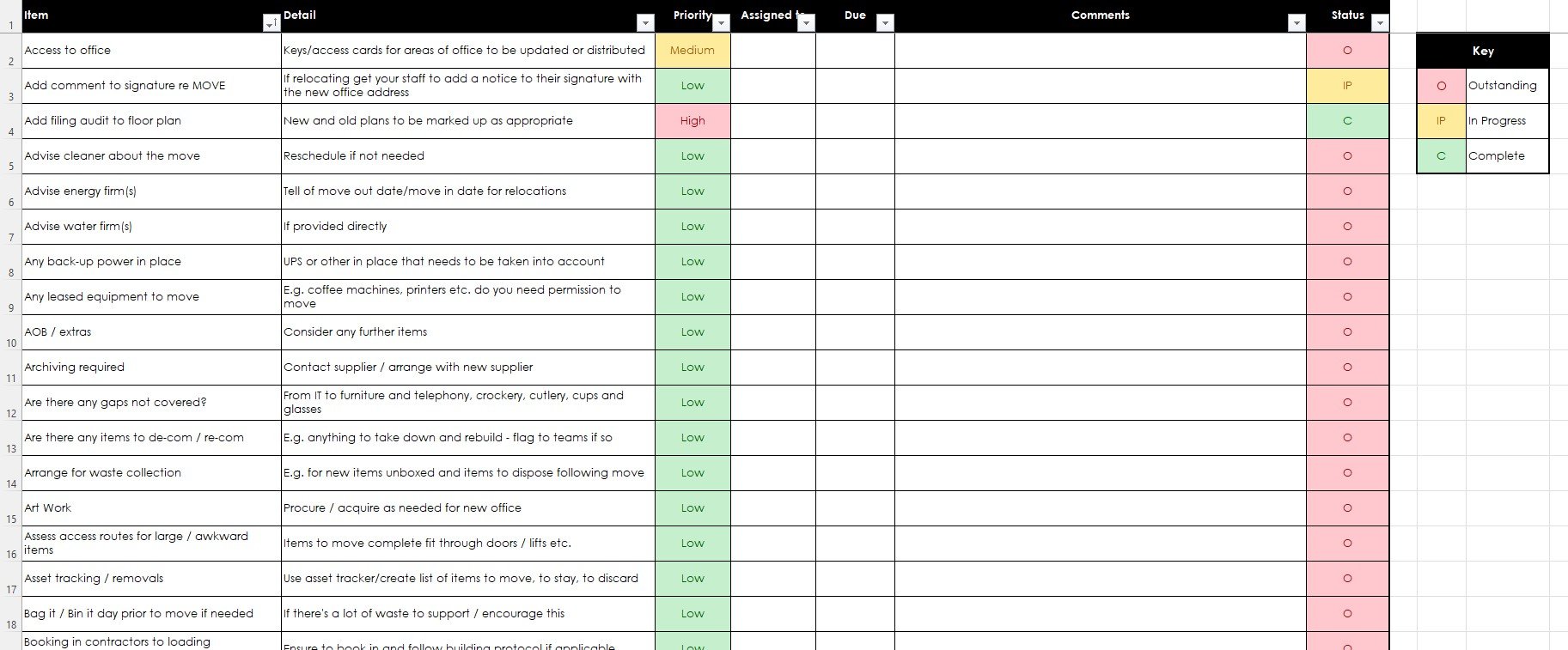This screenshot has width=1568, height=650.
Task: Select the Outstanding red swatch in Key
Action: tap(1441, 86)
